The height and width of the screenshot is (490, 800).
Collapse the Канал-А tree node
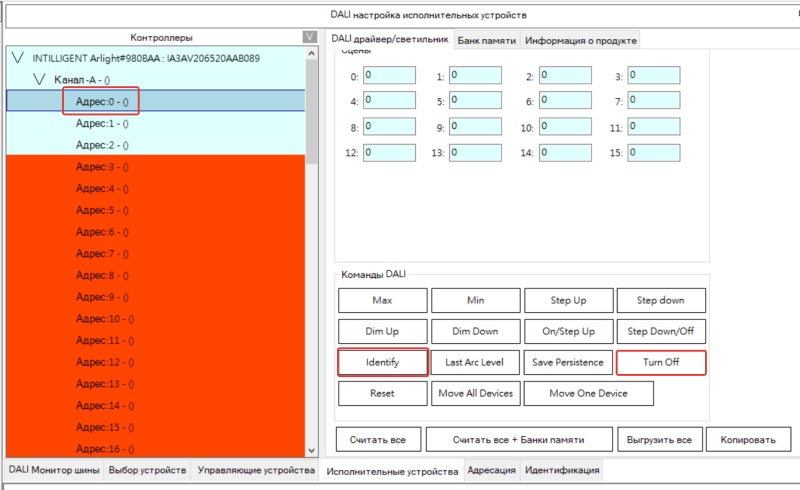point(39,79)
